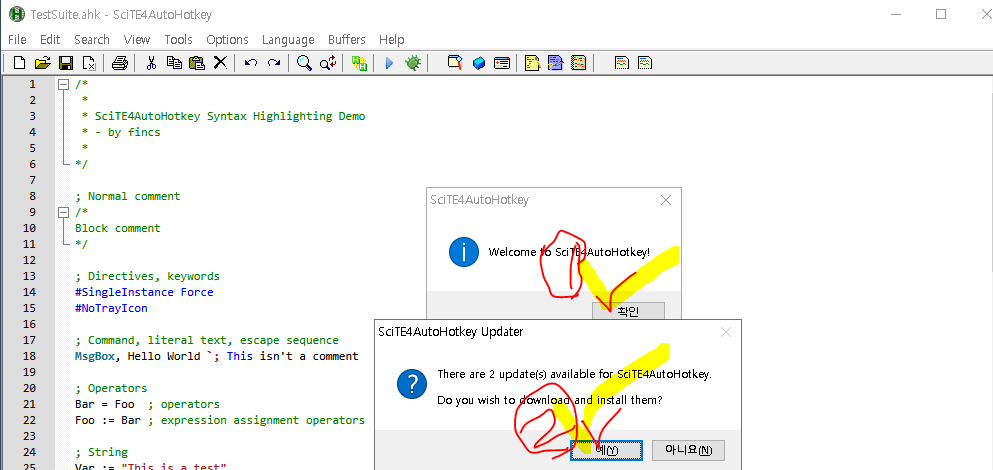Open window inspector tool icon

pos(455,63)
